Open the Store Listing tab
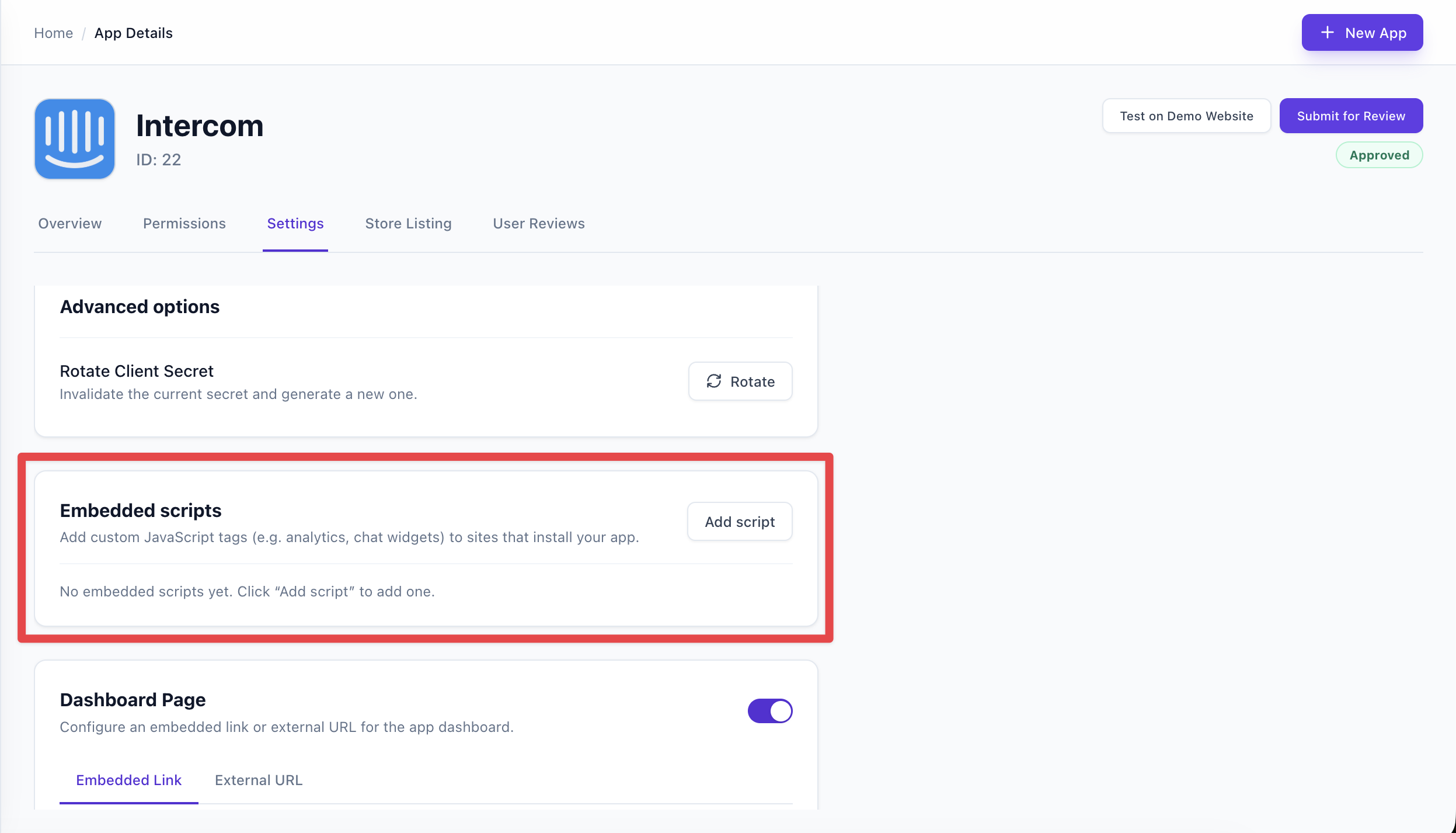Screen dimensions: 1456x833 [408, 224]
